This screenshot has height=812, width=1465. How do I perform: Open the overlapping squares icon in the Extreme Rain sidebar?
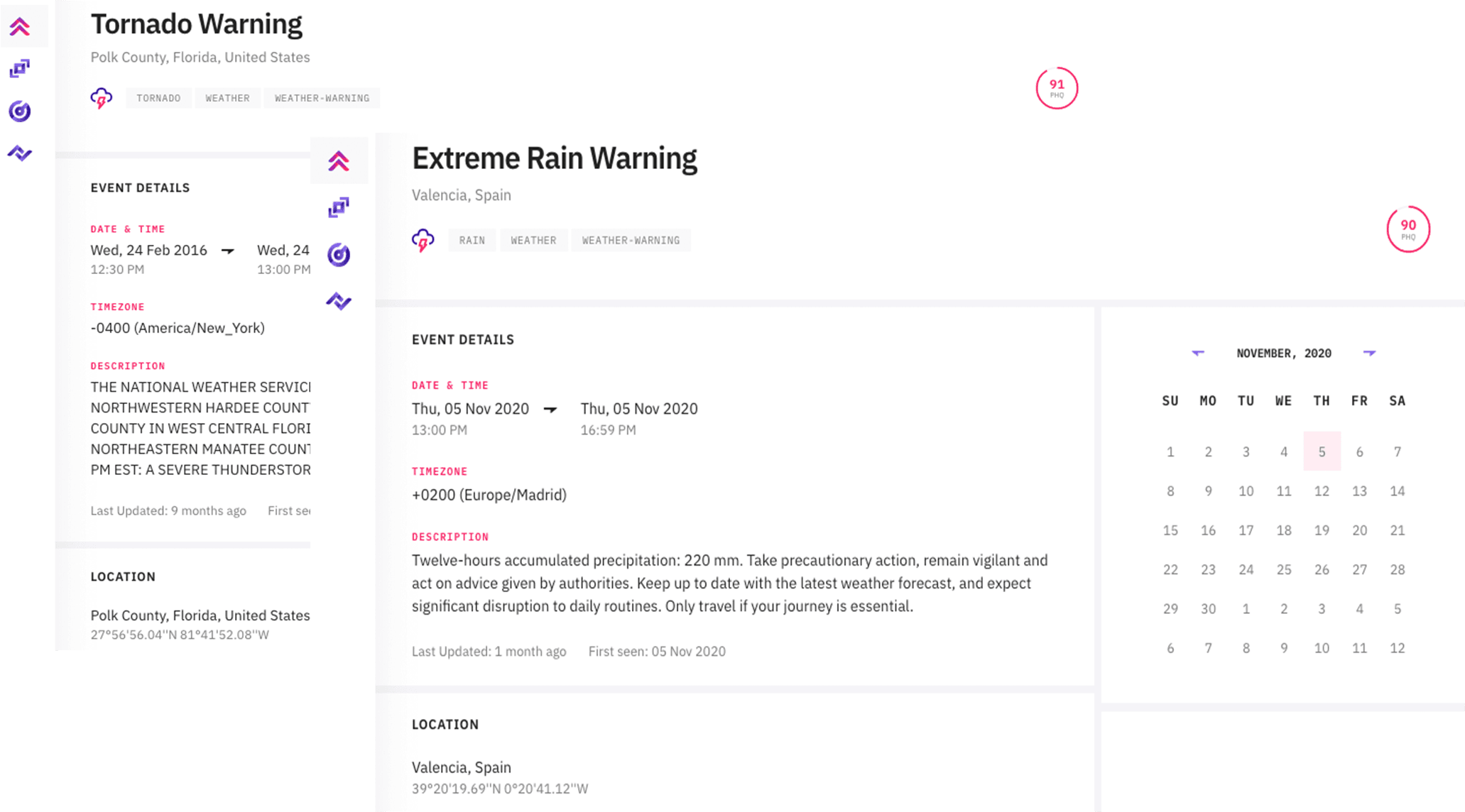(x=339, y=207)
